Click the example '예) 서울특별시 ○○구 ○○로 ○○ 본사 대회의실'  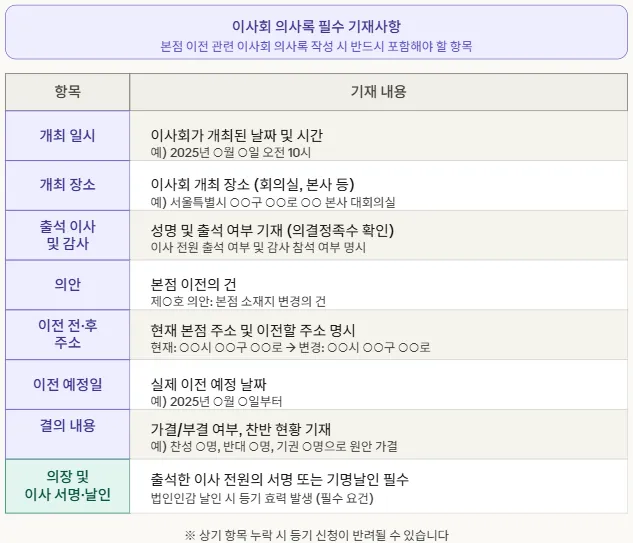[273, 202]
